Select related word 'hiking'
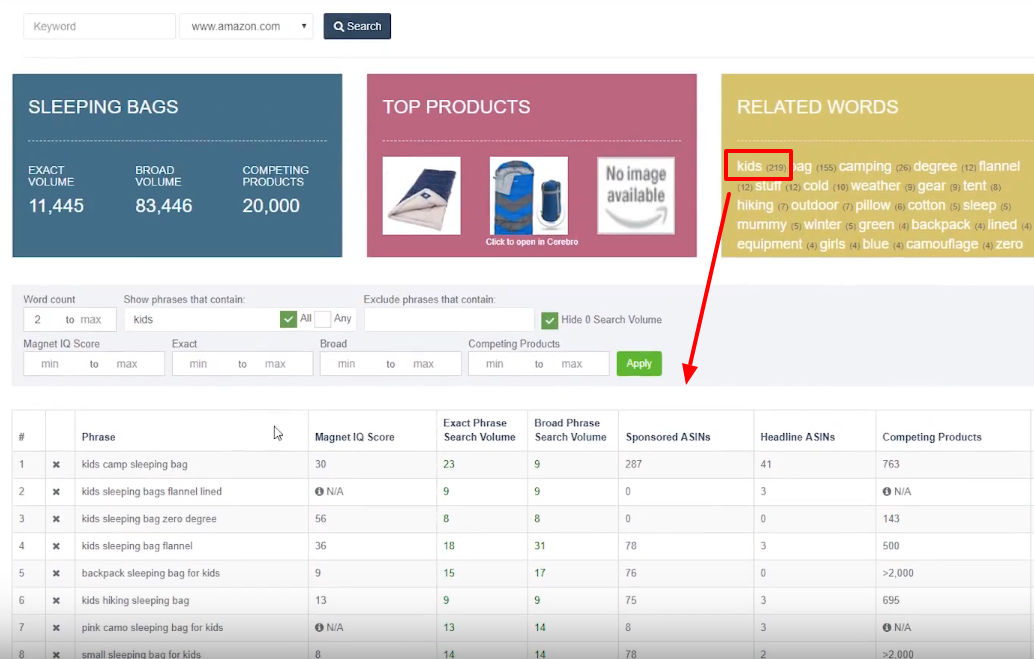The height and width of the screenshot is (659, 1034). [x=755, y=205]
